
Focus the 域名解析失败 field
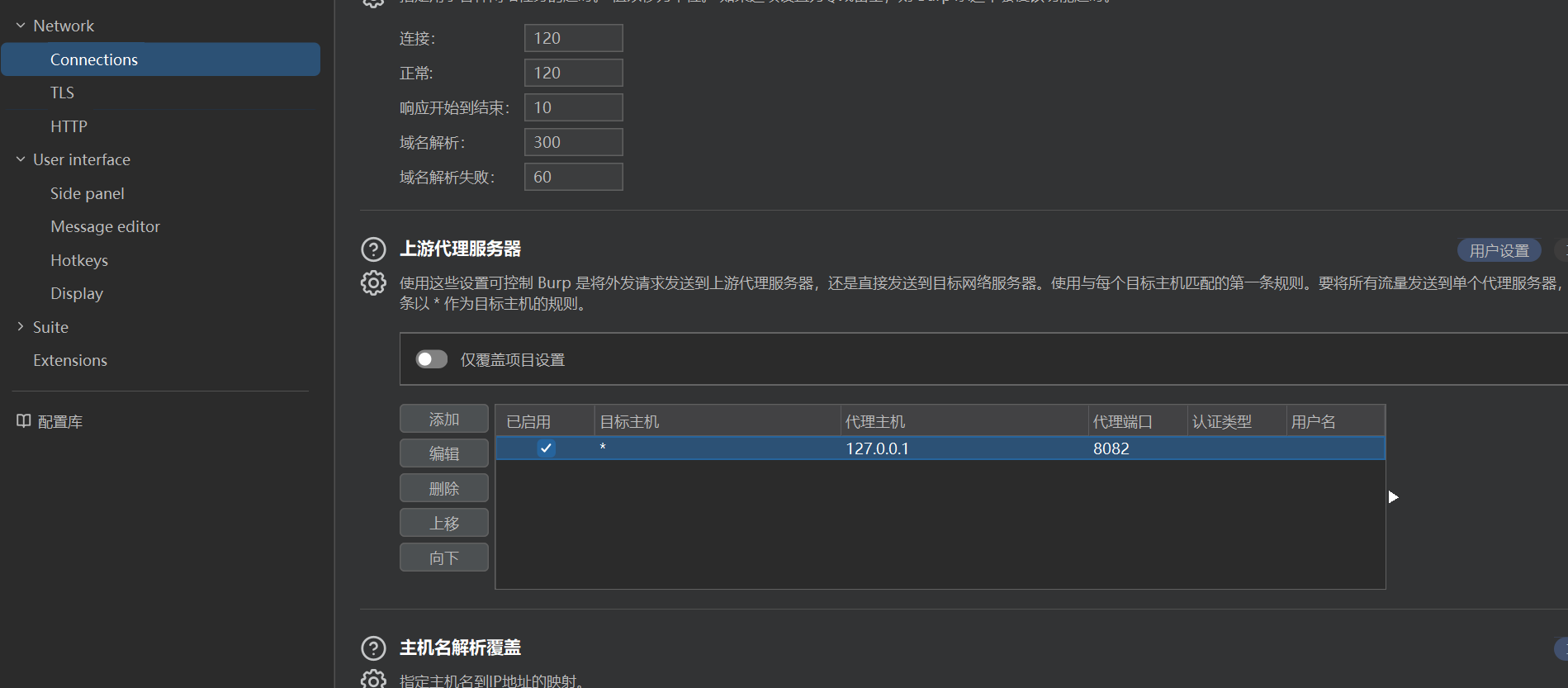(x=574, y=177)
